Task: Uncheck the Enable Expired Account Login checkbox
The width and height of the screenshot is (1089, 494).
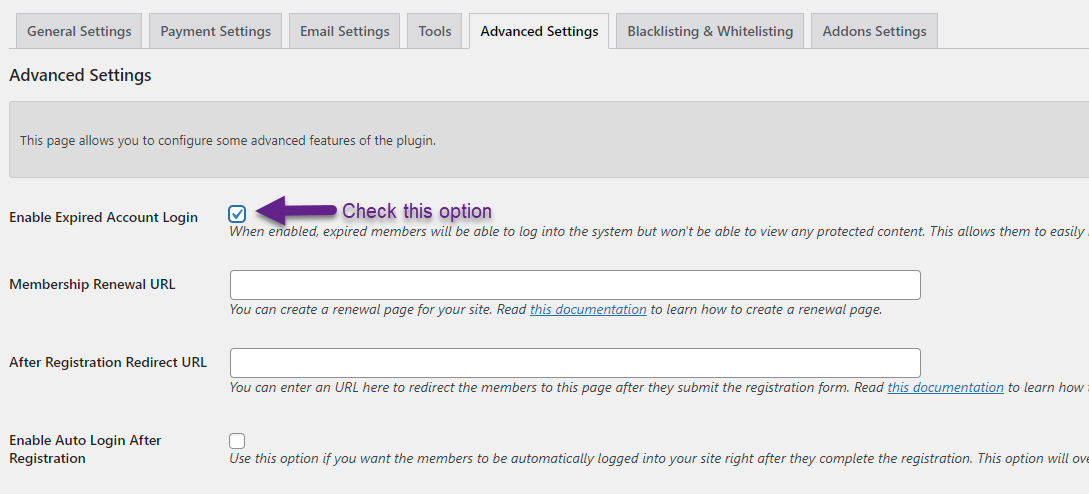Action: pos(237,213)
